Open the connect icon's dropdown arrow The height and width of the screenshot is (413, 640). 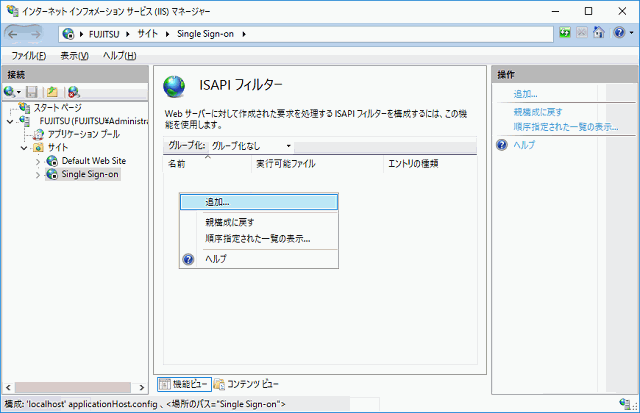[19, 93]
